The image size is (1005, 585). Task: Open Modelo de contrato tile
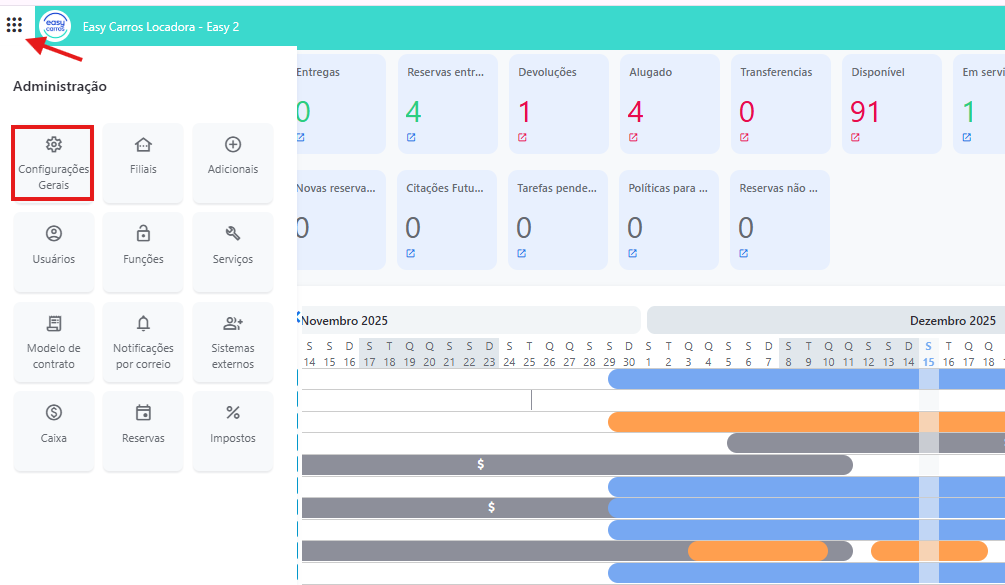[54, 342]
